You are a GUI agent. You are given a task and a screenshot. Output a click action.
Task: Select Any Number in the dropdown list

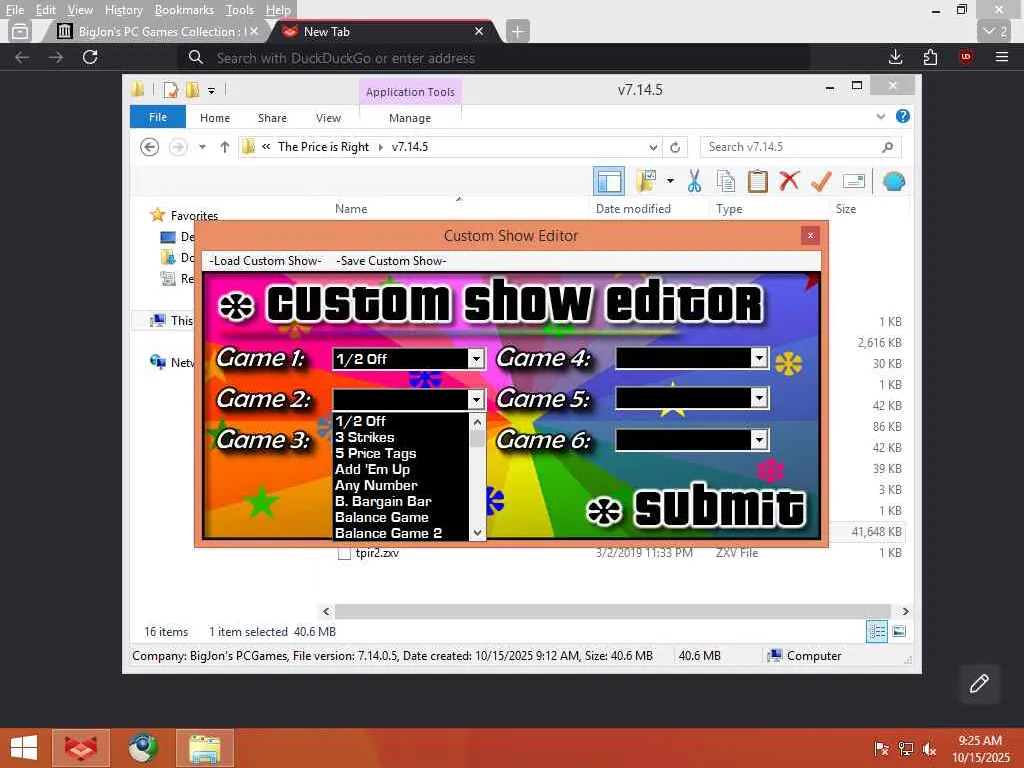376,485
